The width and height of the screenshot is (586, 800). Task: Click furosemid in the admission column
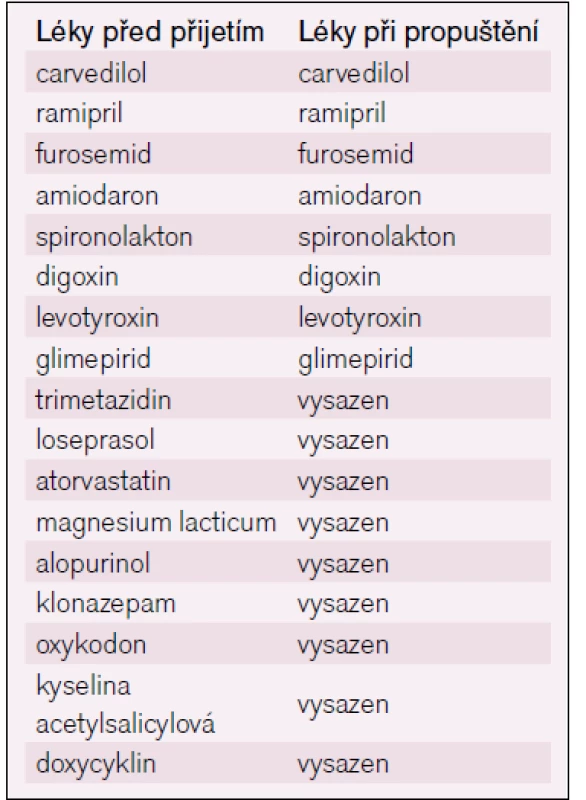(93, 154)
